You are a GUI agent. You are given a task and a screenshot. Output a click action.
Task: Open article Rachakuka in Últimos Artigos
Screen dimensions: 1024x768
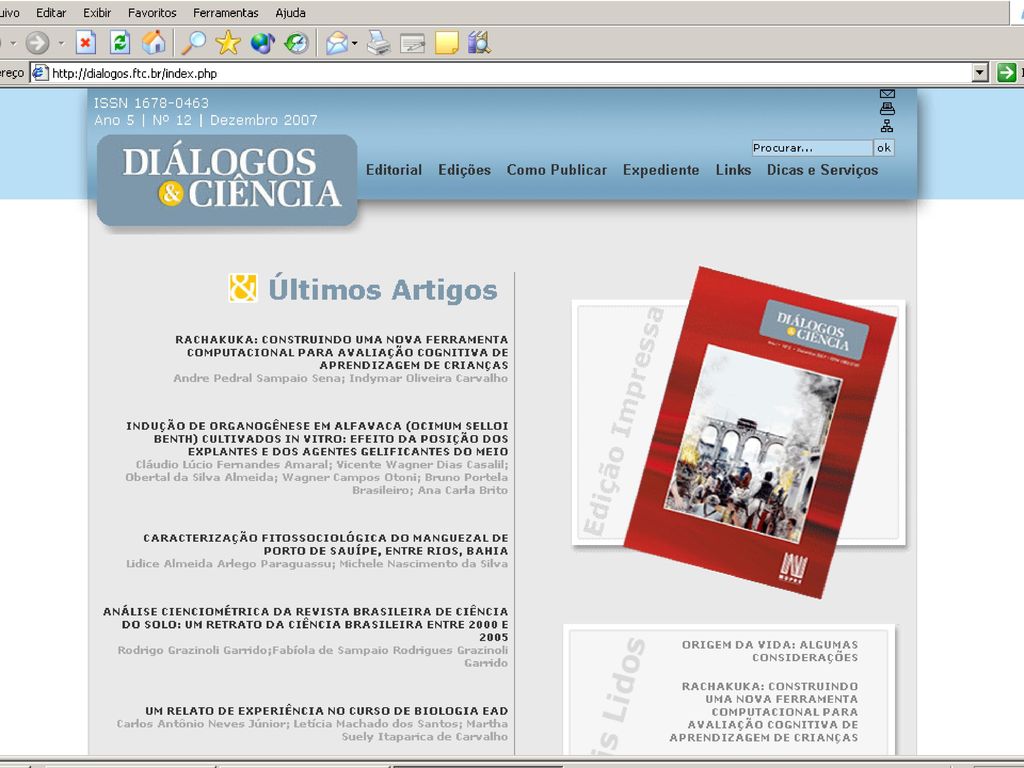pyautogui.click(x=341, y=353)
